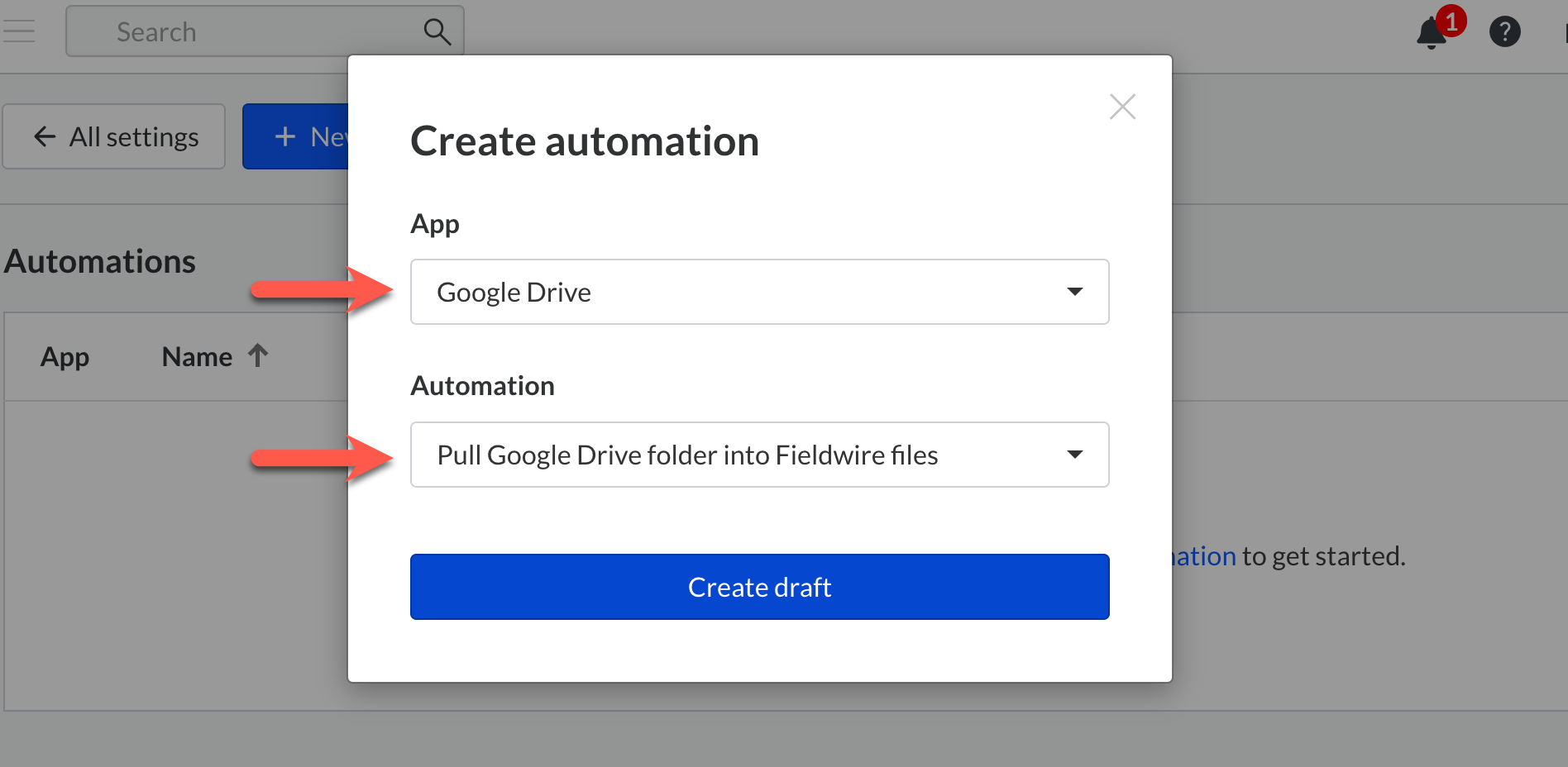
Task: Click the App column header
Action: tap(65, 357)
